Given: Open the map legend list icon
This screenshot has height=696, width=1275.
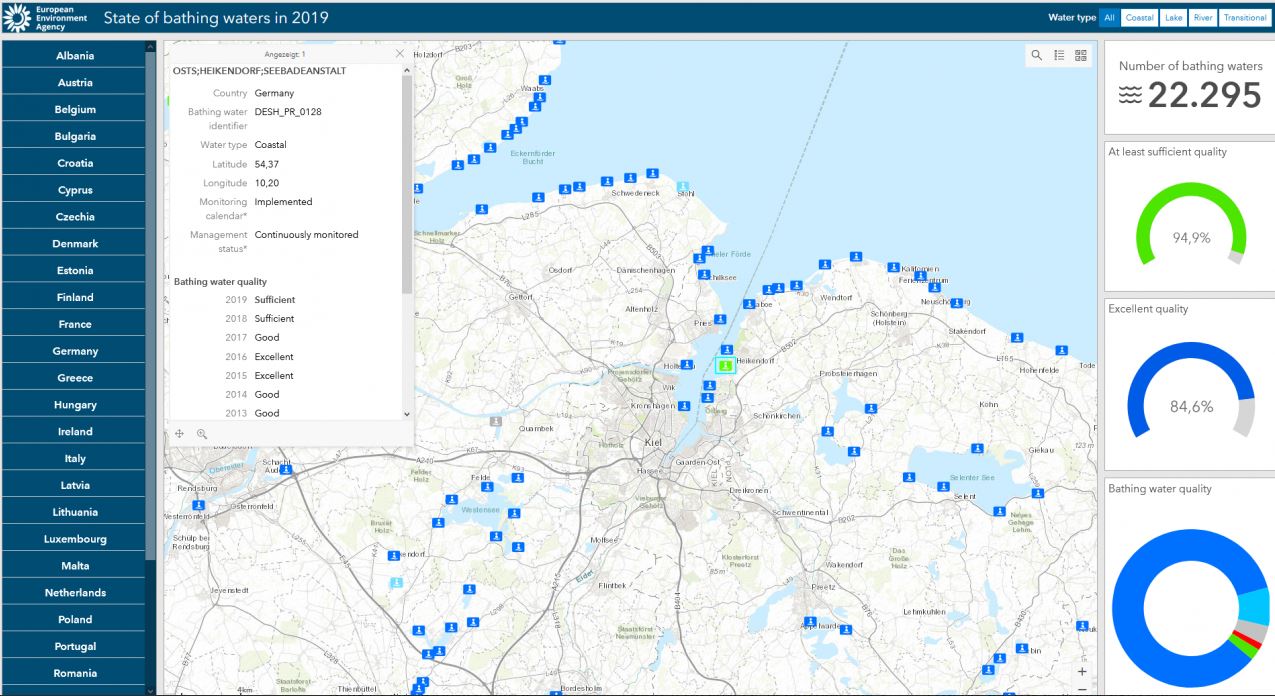Looking at the screenshot, I should point(1059,56).
